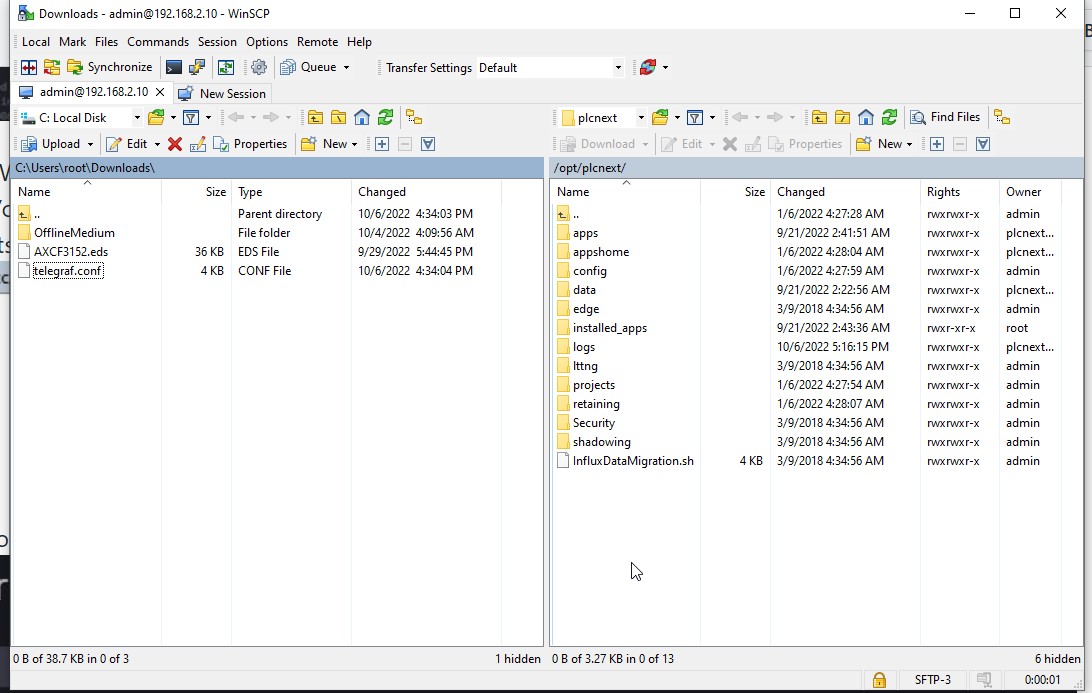
Task: Go to local root directory icon
Action: 338,118
